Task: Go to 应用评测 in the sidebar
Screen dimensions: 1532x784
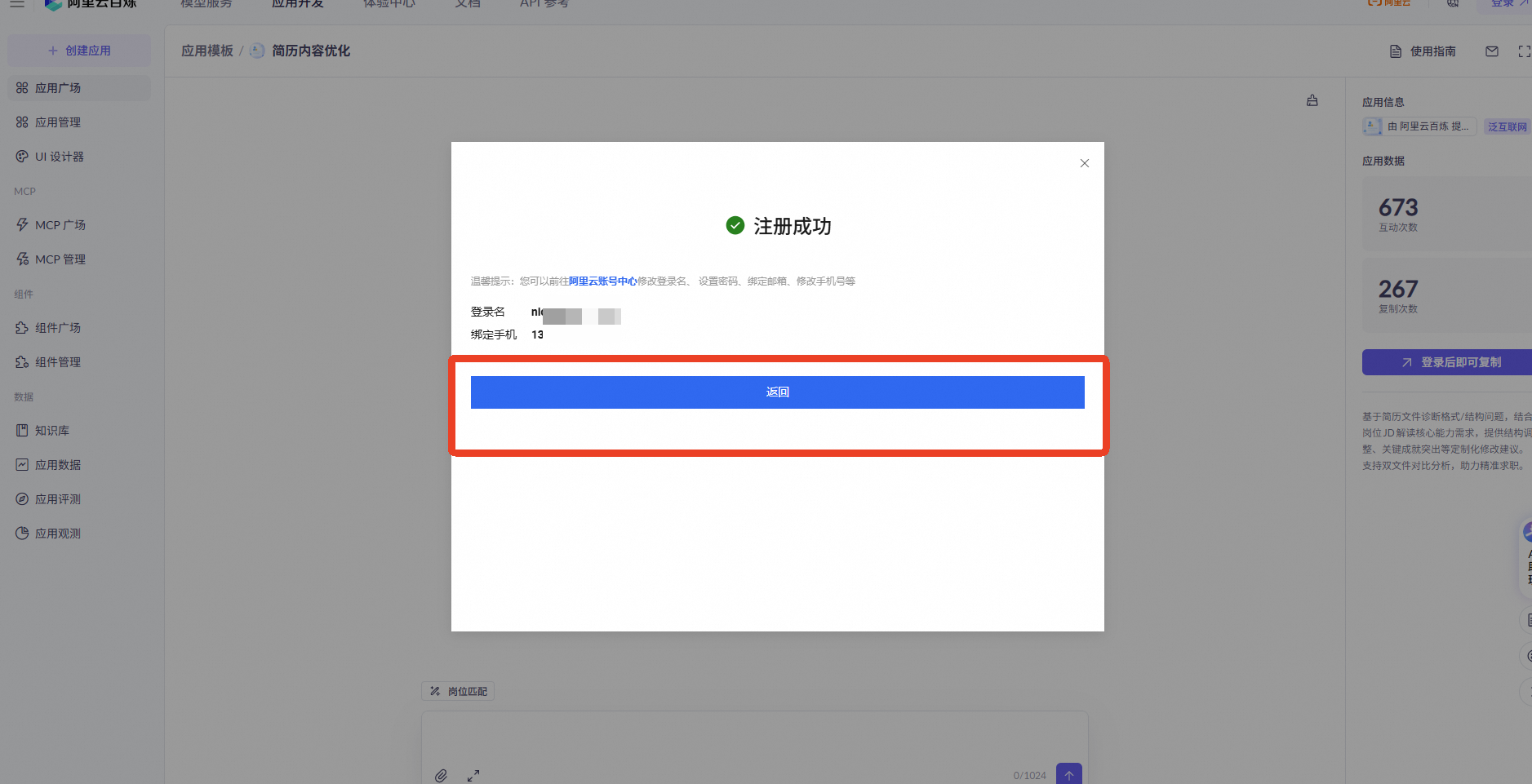Action: tap(79, 499)
